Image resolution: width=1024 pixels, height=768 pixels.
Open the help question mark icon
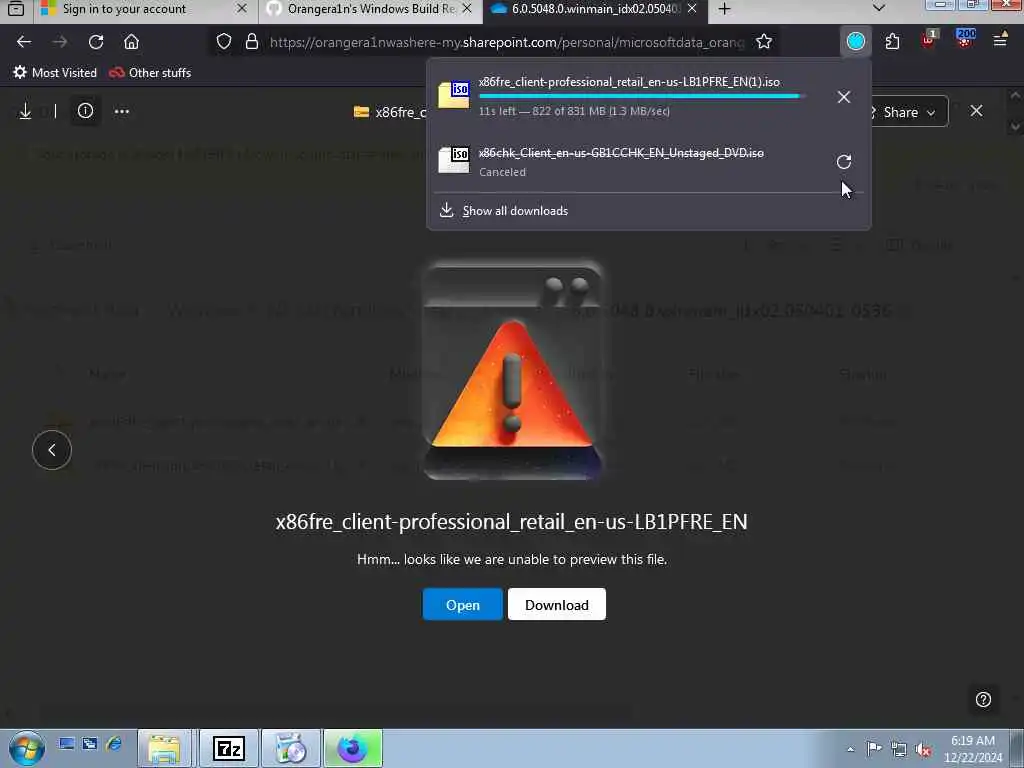point(983,699)
